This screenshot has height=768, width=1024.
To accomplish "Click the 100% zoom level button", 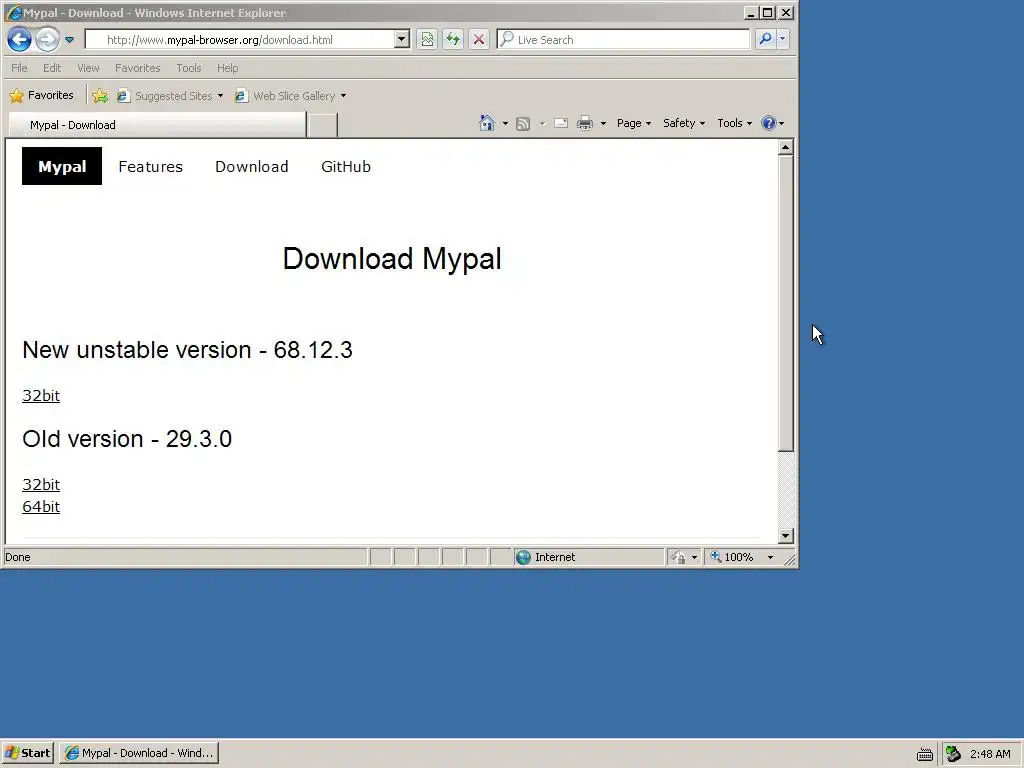I will (733, 557).
